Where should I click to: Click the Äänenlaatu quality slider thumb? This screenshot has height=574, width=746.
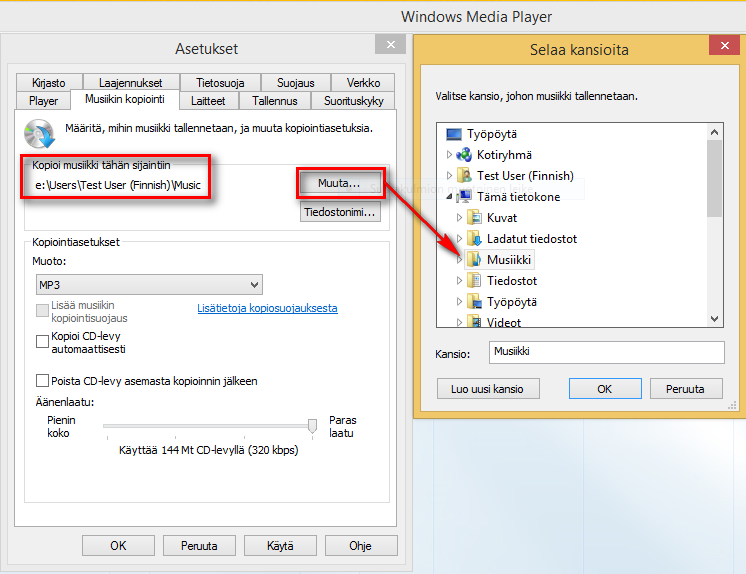point(312,426)
